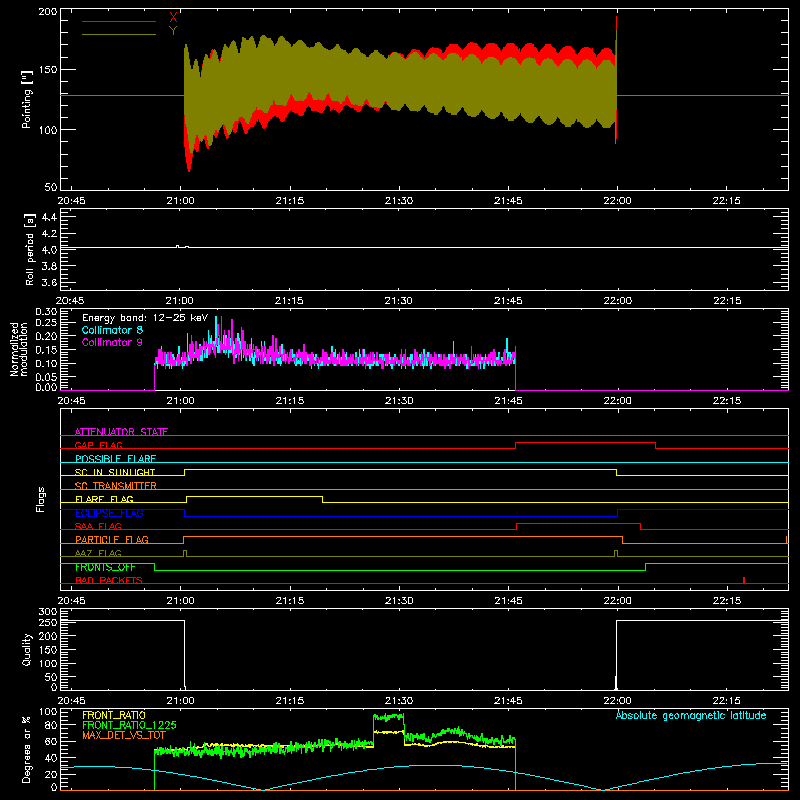Click the FRONTS_OFF flag label
The height and width of the screenshot is (800, 800).
[x=105, y=567]
